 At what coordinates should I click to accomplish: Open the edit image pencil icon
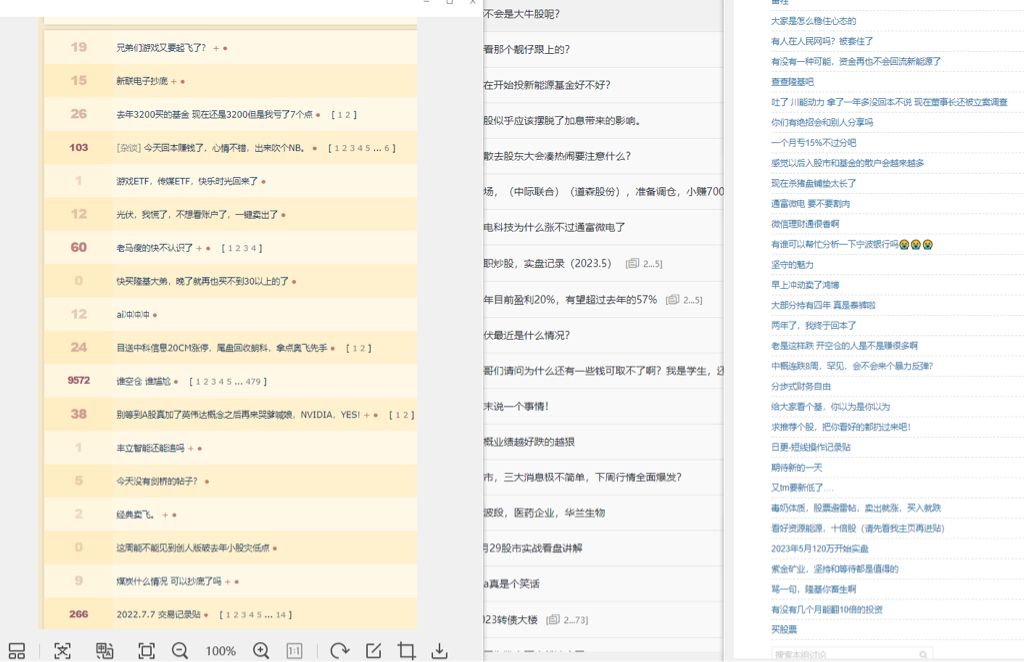pyautogui.click(x=374, y=651)
